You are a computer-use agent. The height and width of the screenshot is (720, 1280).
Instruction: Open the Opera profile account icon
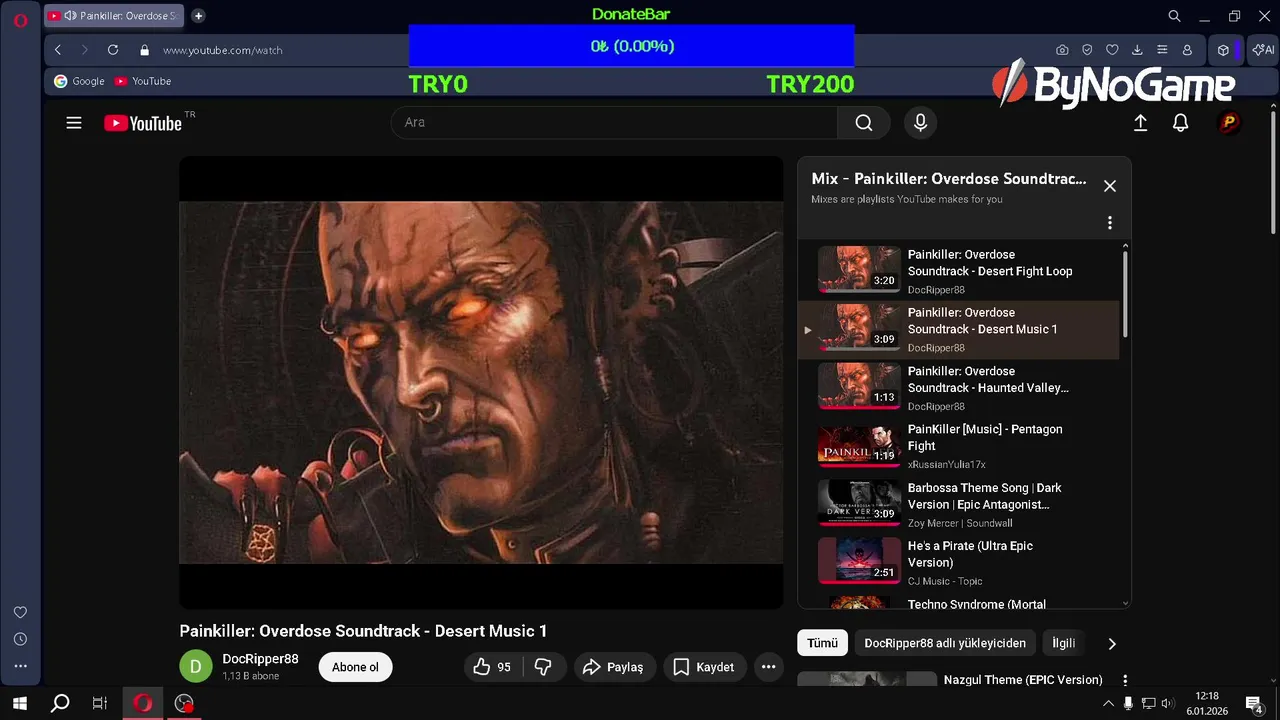pyautogui.click(x=1187, y=50)
